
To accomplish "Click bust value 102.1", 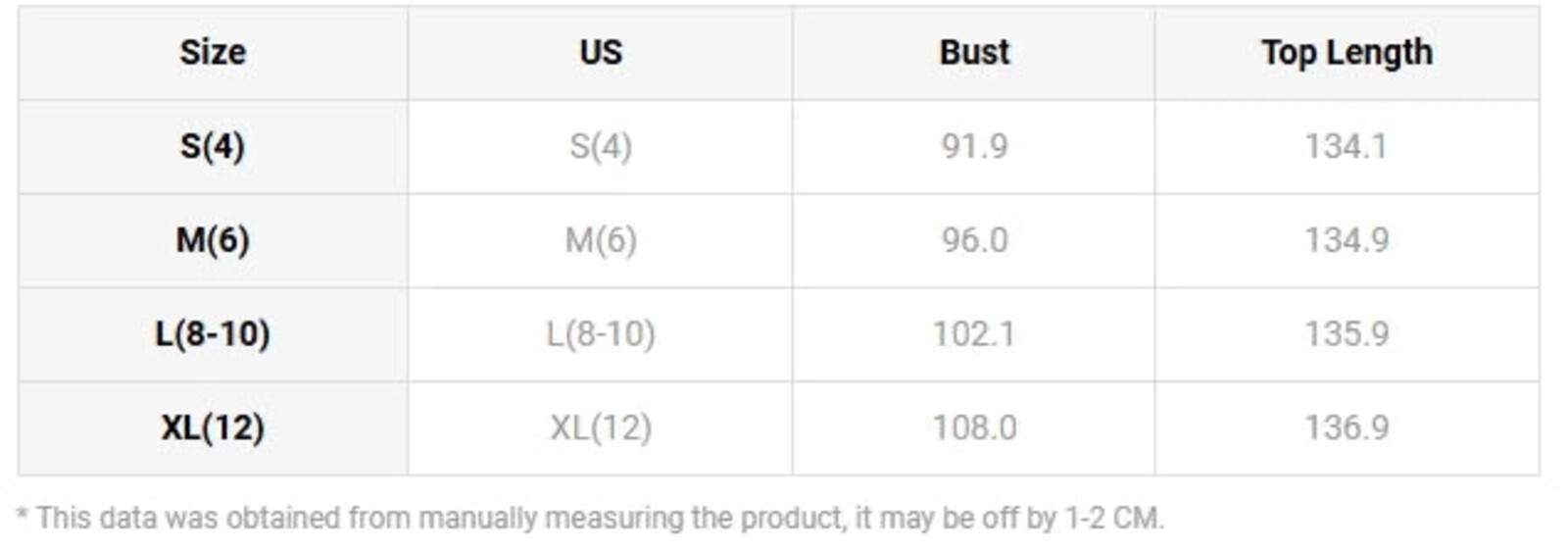I will [974, 334].
